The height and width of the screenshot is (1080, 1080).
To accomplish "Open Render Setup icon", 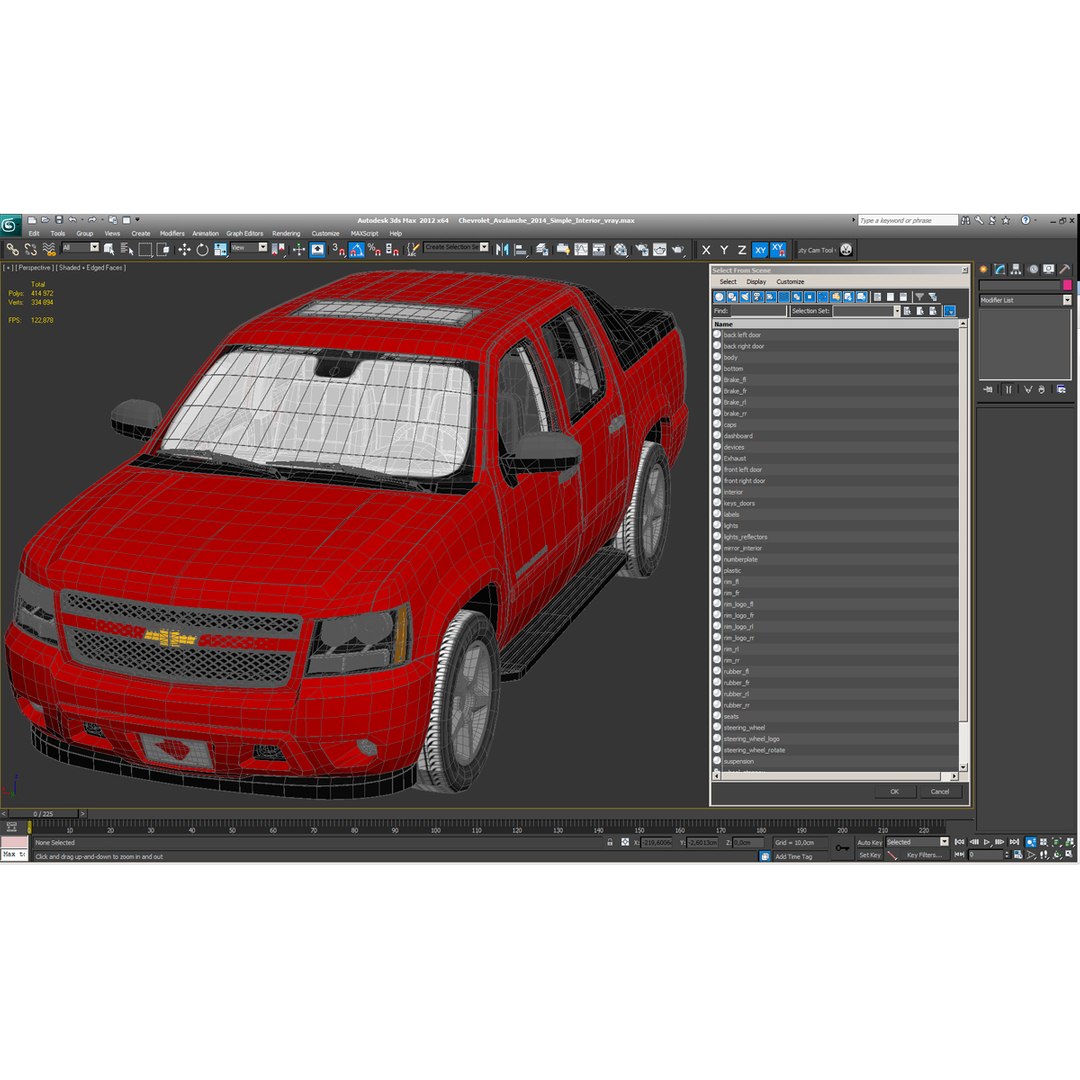I will [x=642, y=249].
